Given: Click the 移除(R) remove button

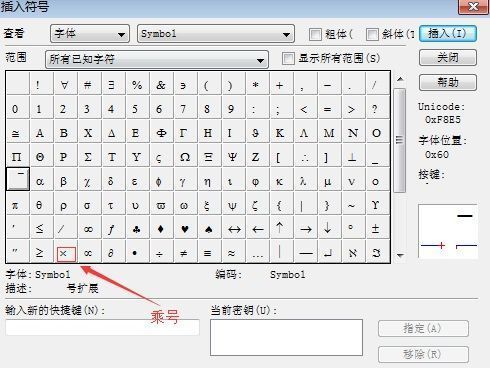Looking at the screenshot, I should click(x=423, y=354).
